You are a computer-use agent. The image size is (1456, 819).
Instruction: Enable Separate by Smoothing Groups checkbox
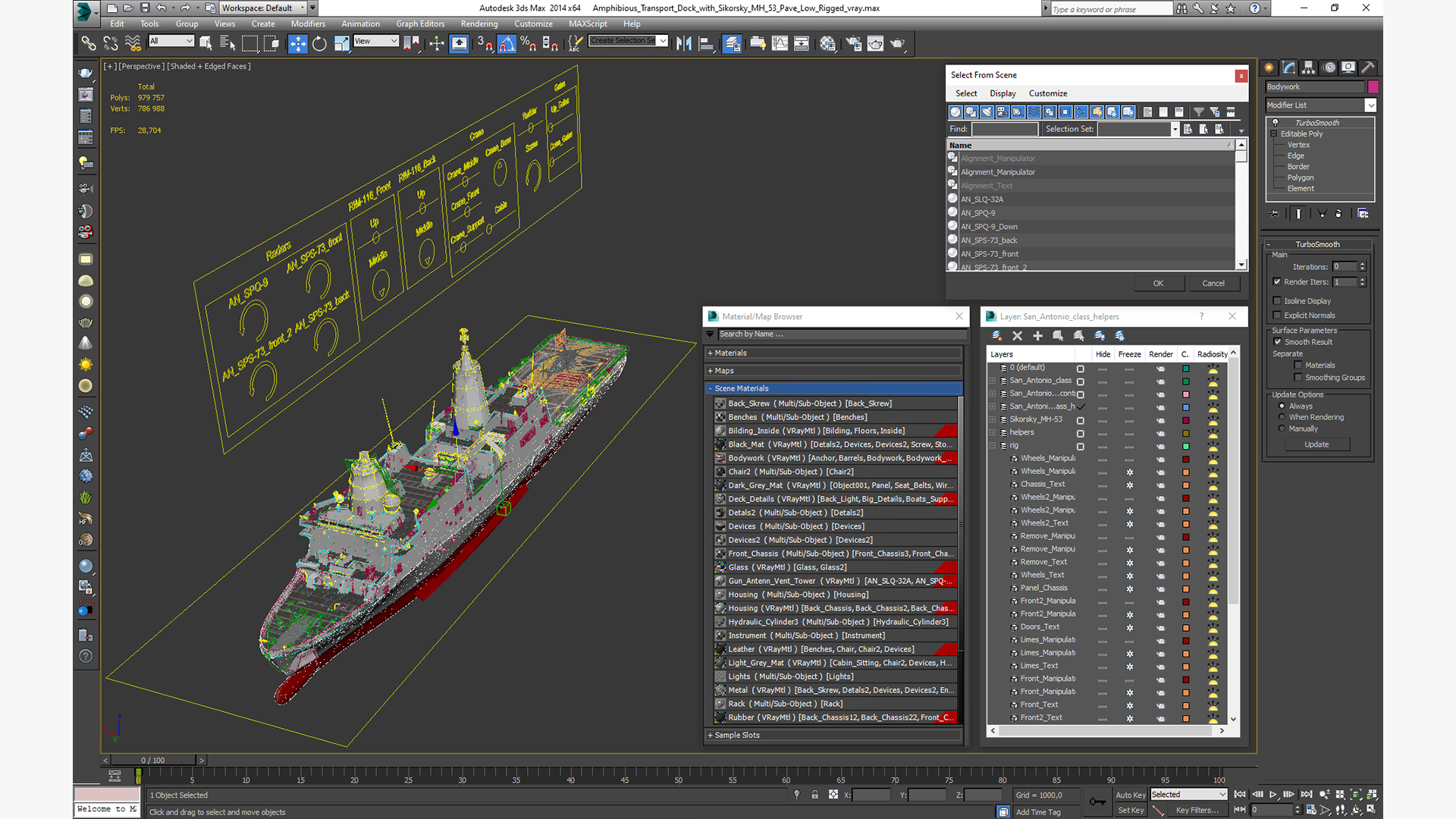pos(1298,378)
